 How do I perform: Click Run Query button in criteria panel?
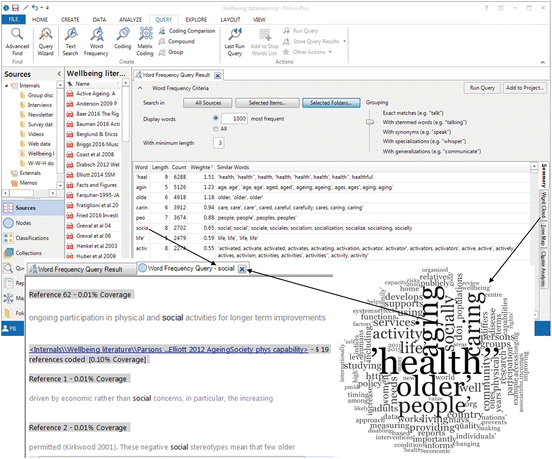tap(482, 88)
